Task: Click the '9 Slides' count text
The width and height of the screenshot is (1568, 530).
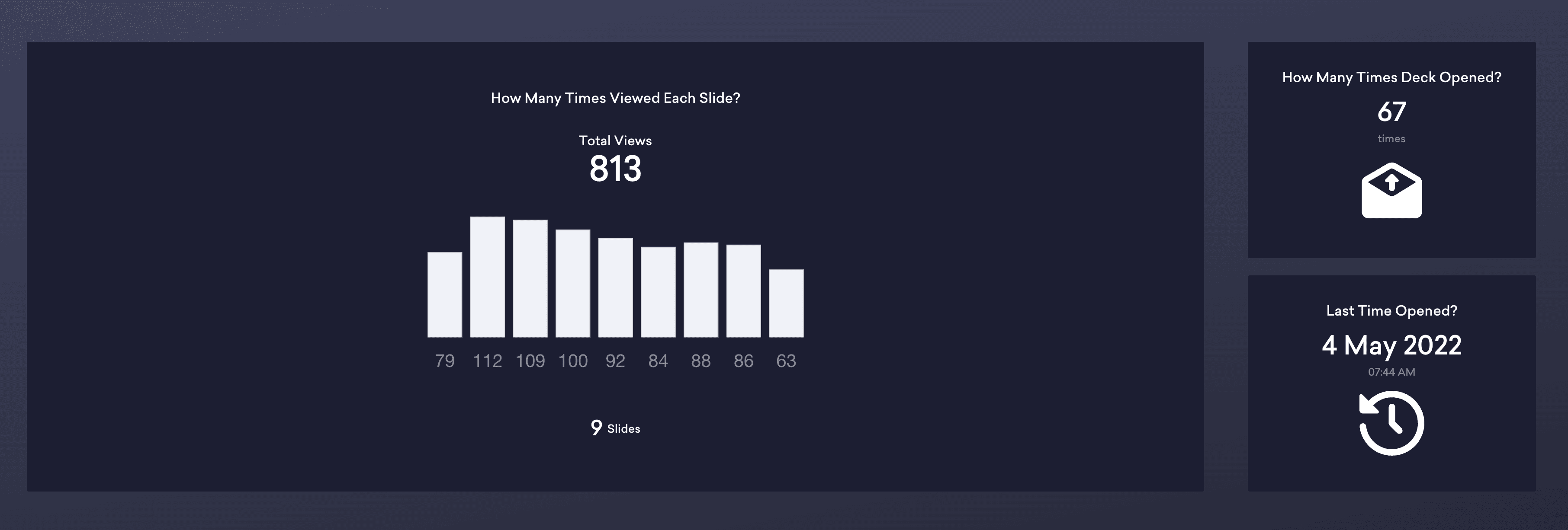Action: coord(615,428)
